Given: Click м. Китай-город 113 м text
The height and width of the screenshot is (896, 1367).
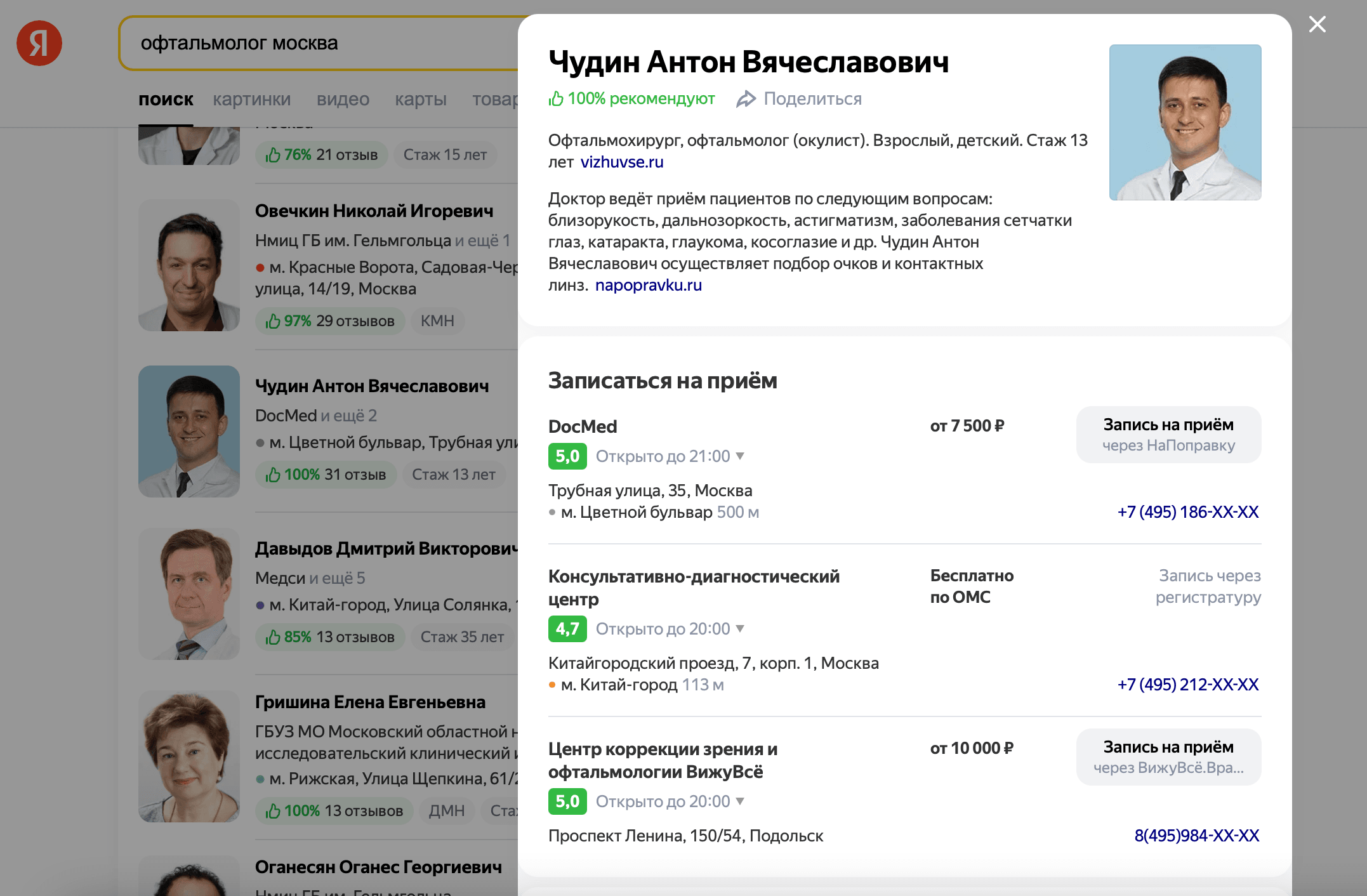Looking at the screenshot, I should click(636, 685).
